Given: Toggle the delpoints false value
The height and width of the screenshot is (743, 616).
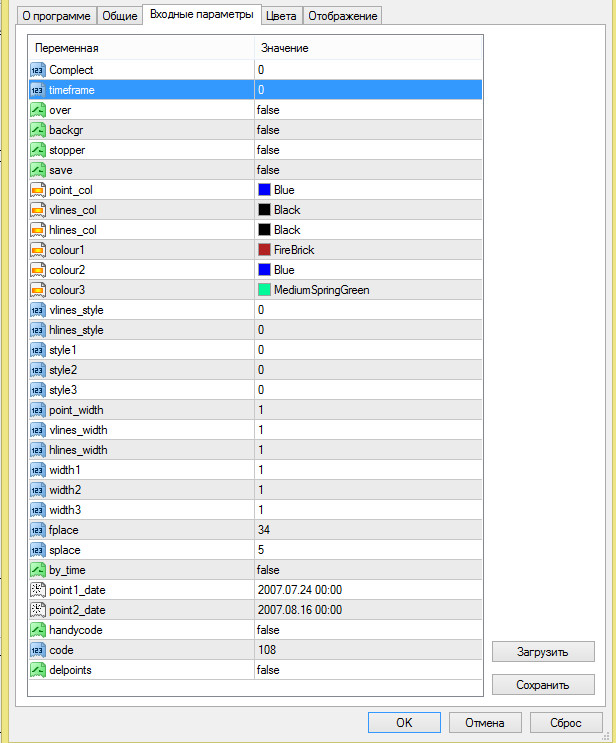Looking at the screenshot, I should 368,670.
